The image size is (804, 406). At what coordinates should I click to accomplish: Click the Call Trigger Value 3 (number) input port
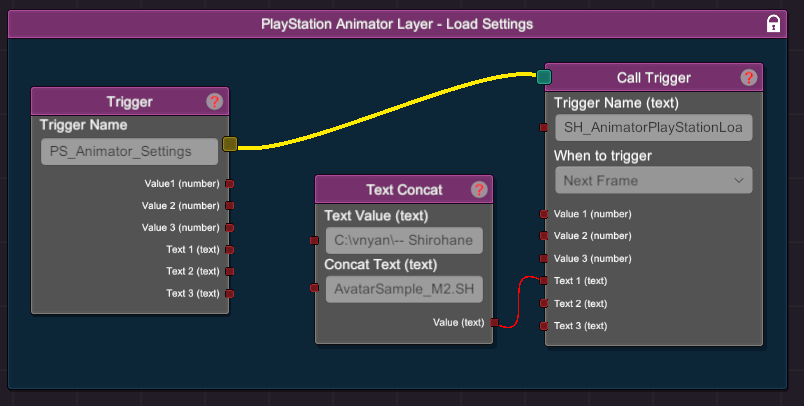[x=544, y=258]
